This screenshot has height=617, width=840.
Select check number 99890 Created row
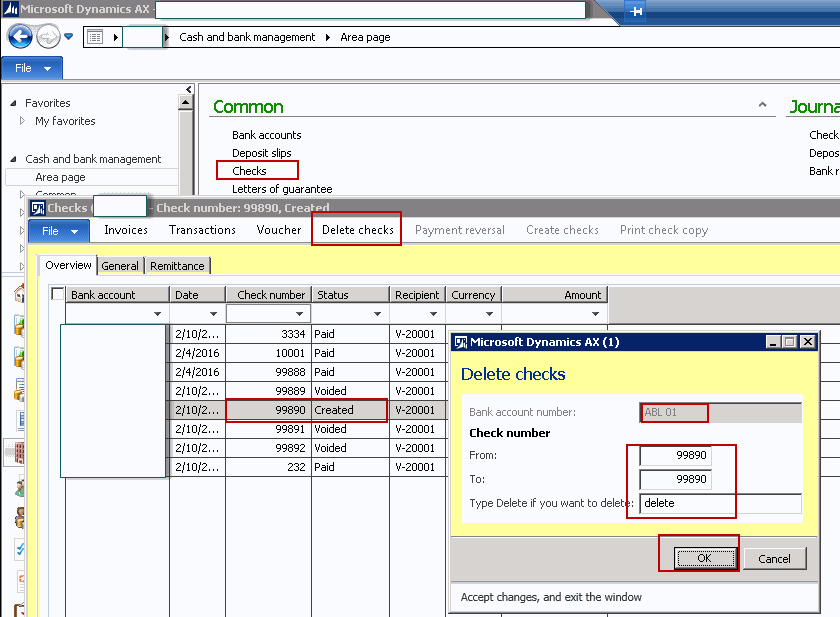306,410
